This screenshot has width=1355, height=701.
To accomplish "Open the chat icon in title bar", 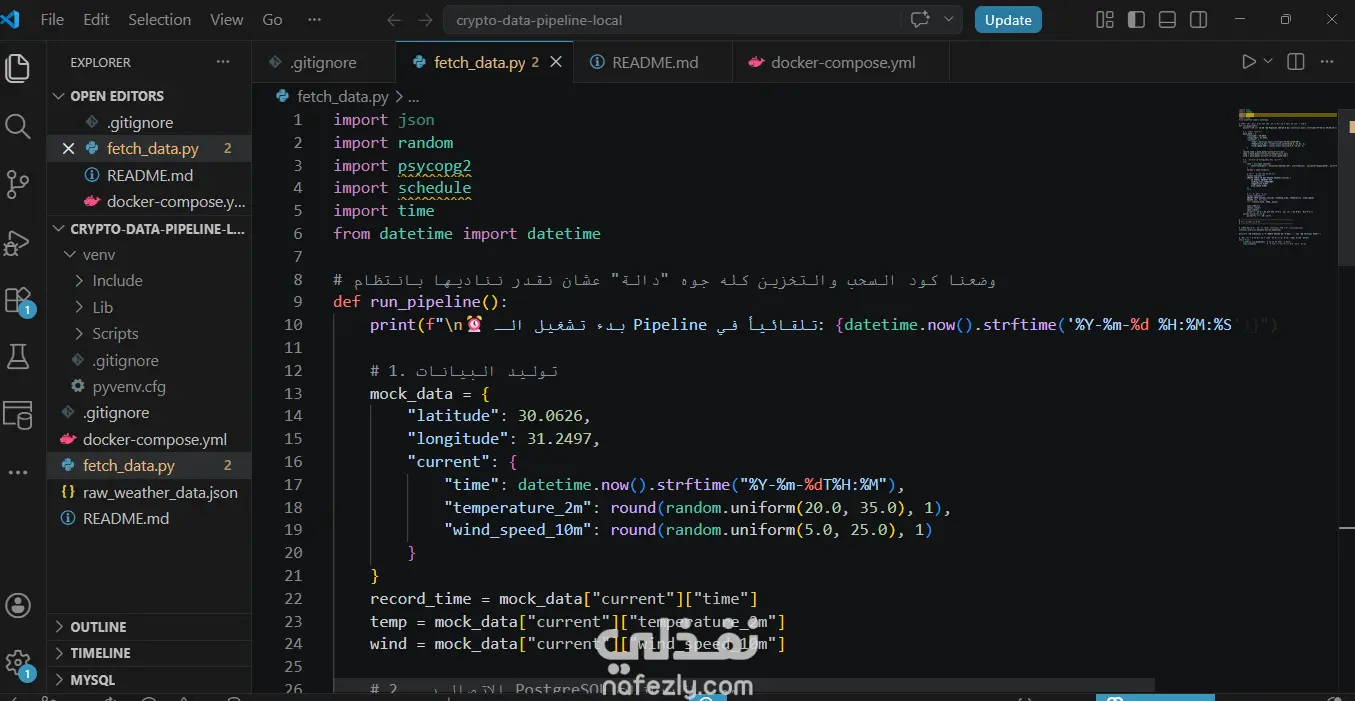I will point(920,20).
